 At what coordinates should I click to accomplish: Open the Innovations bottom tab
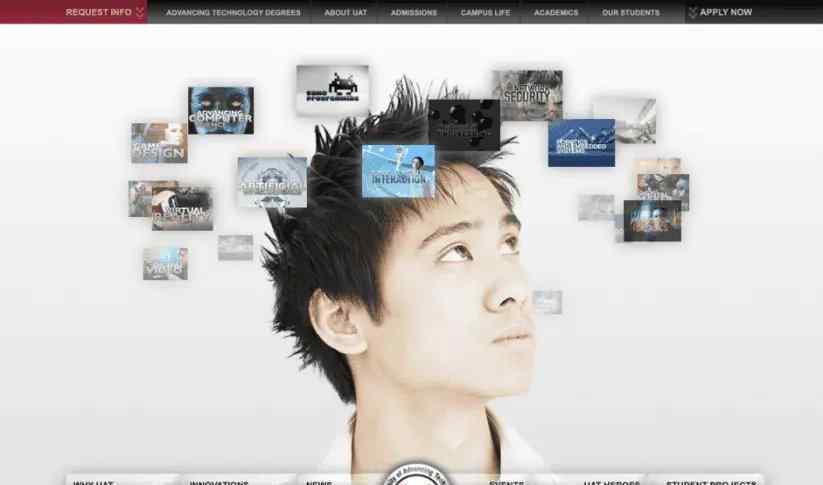219,482
